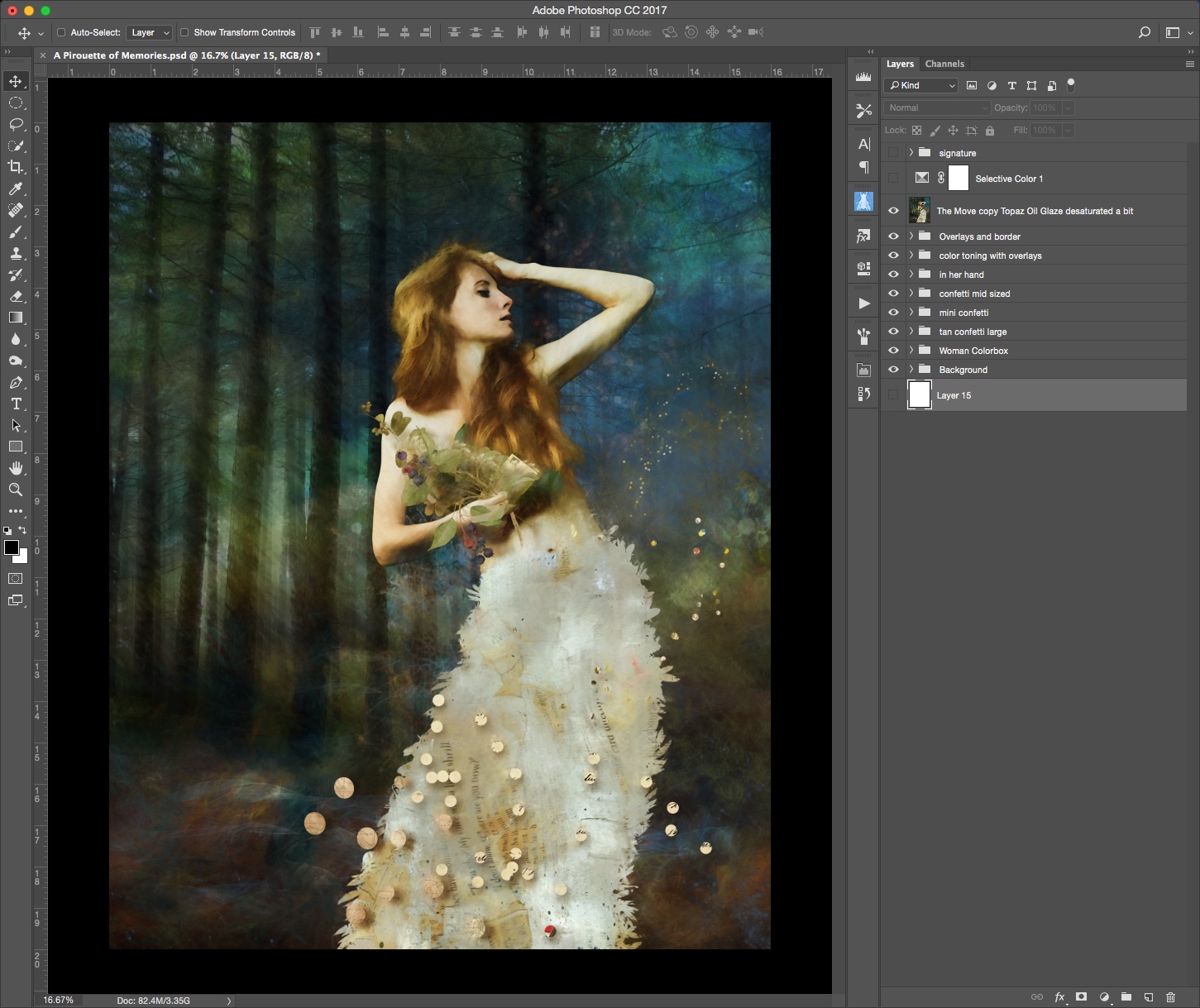Select the Move tool
The image size is (1200, 1008).
pos(15,81)
